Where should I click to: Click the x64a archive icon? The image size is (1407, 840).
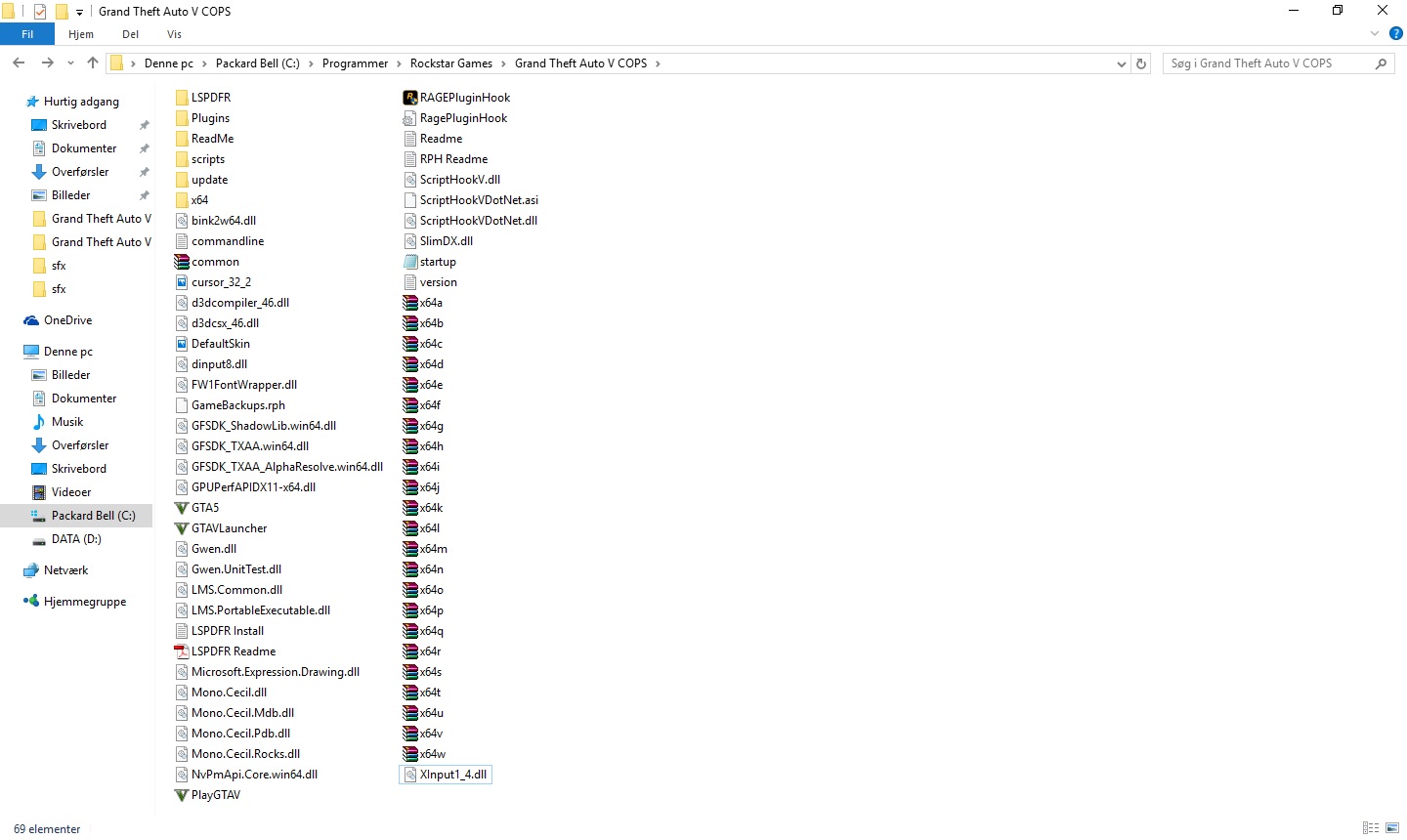click(x=410, y=303)
